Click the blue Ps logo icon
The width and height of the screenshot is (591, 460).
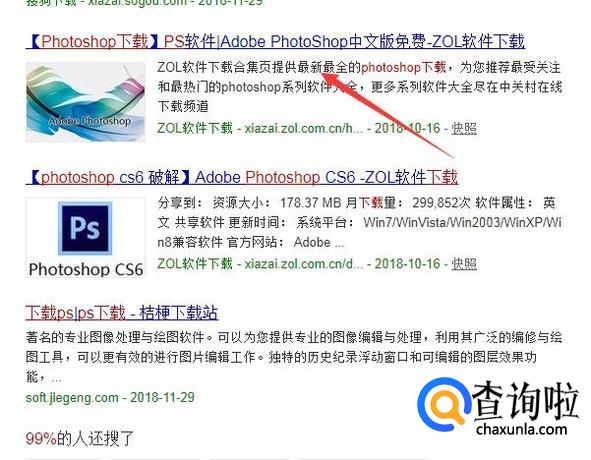85,228
